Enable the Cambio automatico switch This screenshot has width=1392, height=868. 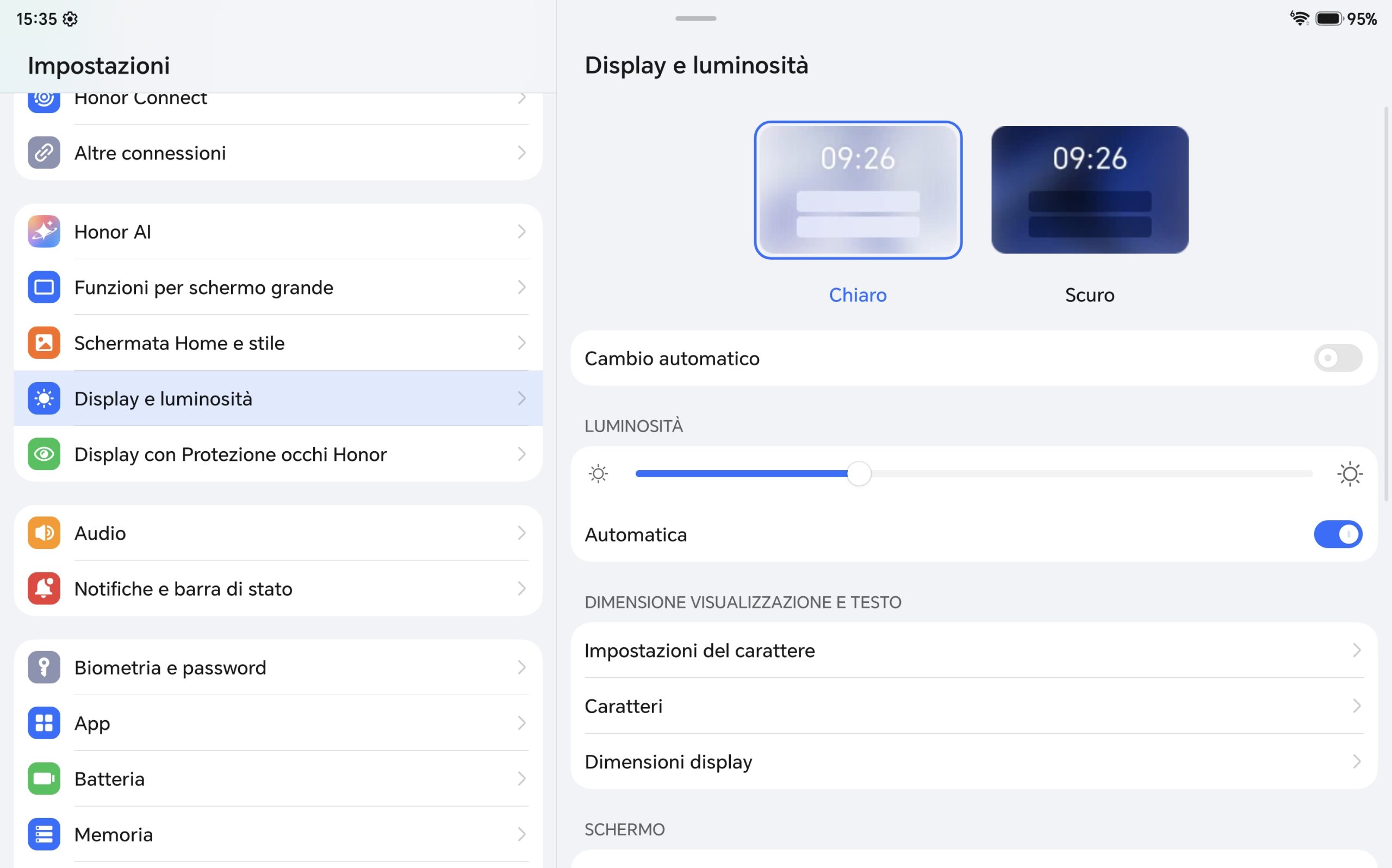point(1338,358)
